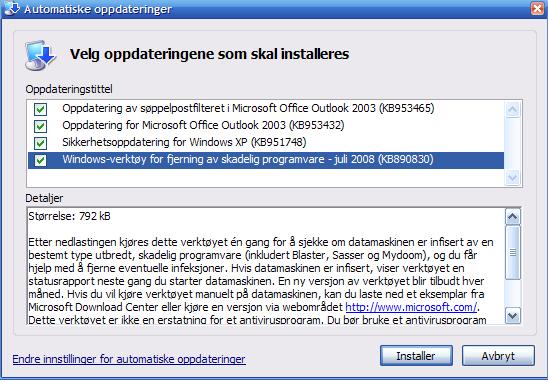
Task: Click the Avbryt button
Action: [x=498, y=356]
